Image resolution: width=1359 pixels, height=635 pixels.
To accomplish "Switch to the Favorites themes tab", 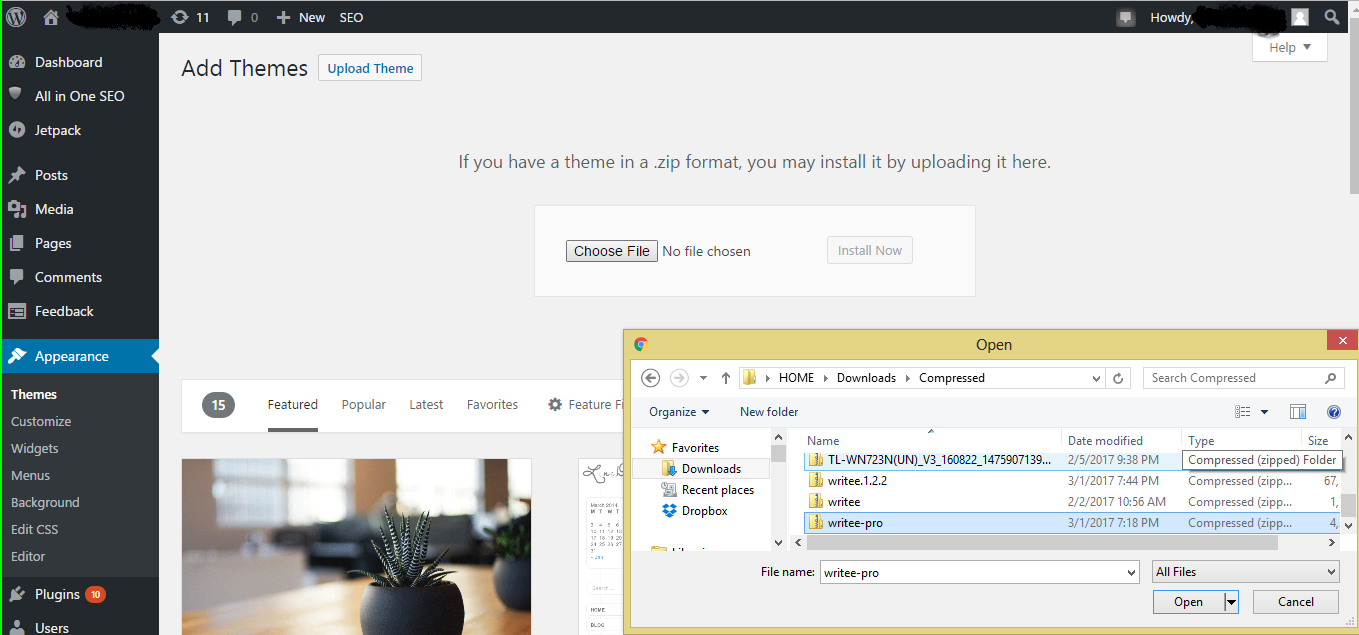I will tap(492, 405).
